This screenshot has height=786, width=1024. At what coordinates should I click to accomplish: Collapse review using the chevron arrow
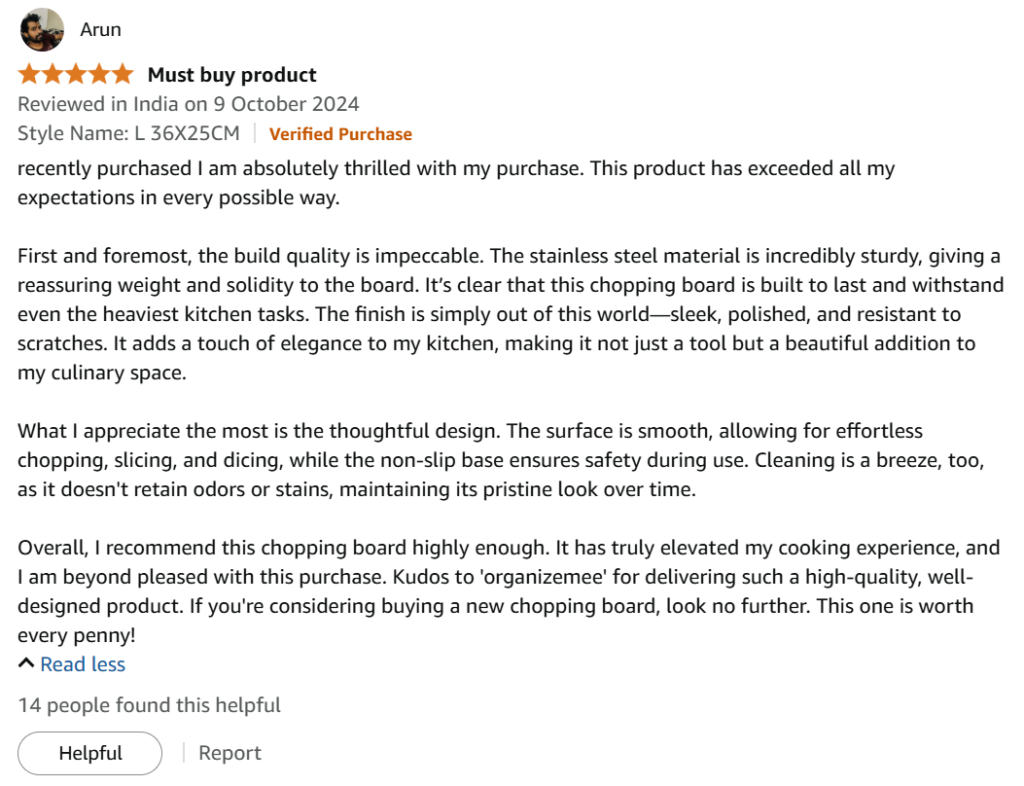coord(26,664)
